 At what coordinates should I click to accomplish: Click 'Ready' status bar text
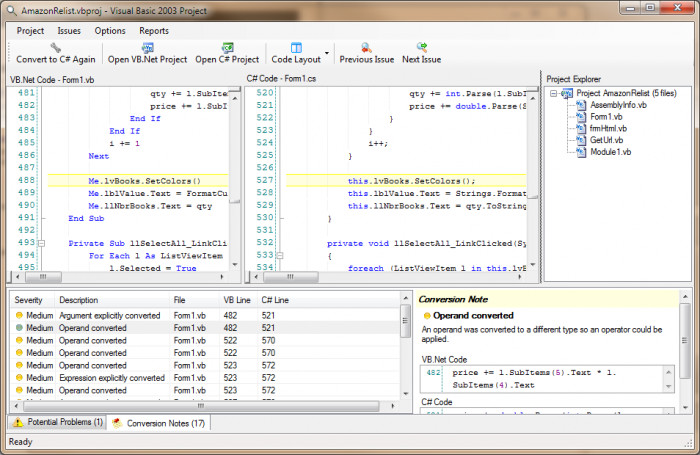[x=20, y=442]
